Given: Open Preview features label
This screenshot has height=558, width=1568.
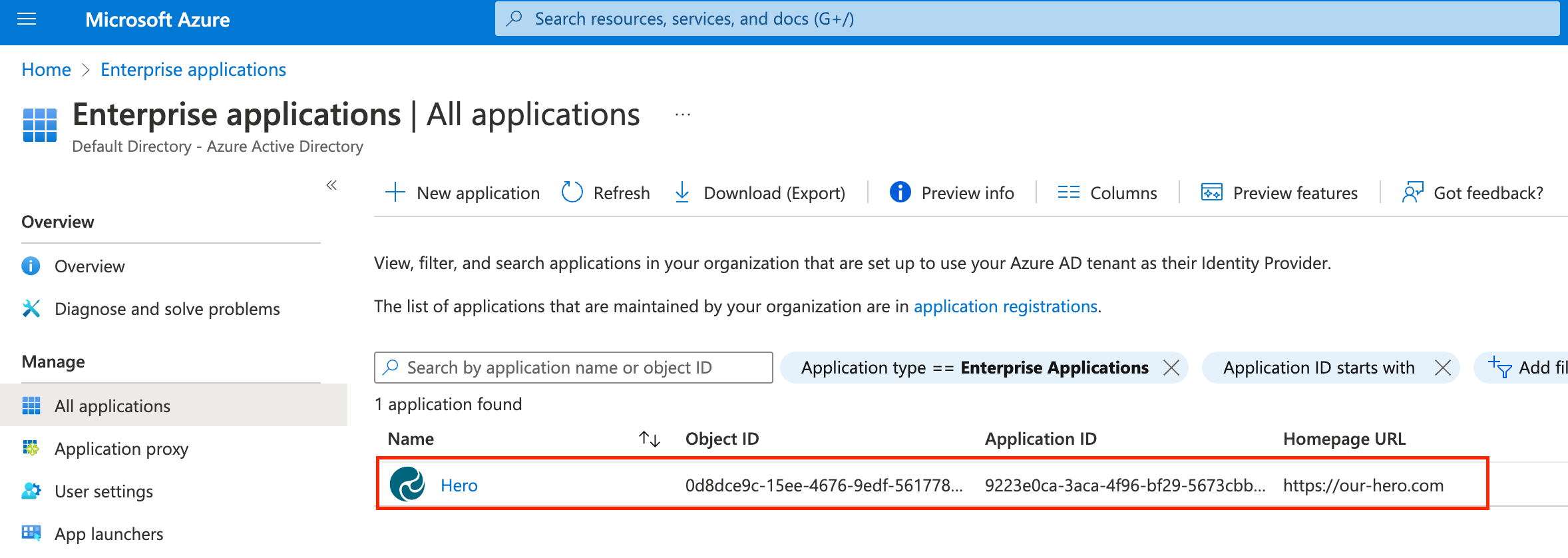Looking at the screenshot, I should [x=1295, y=193].
